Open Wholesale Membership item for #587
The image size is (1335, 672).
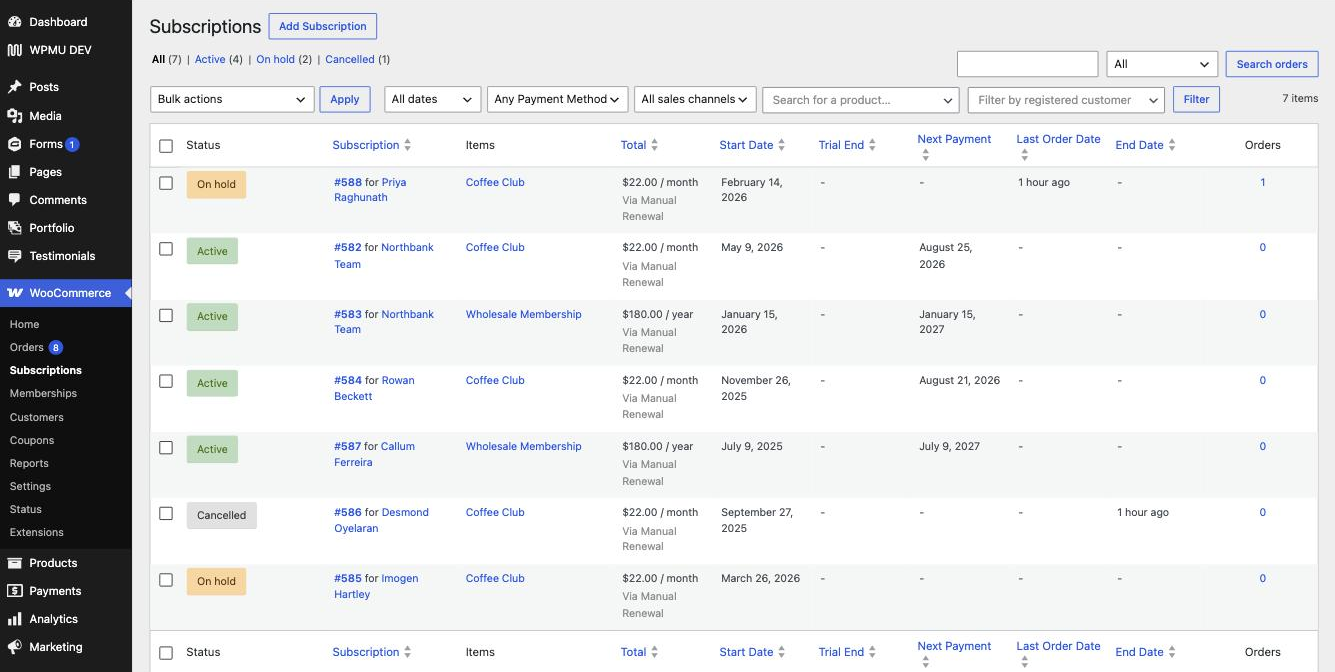523,447
